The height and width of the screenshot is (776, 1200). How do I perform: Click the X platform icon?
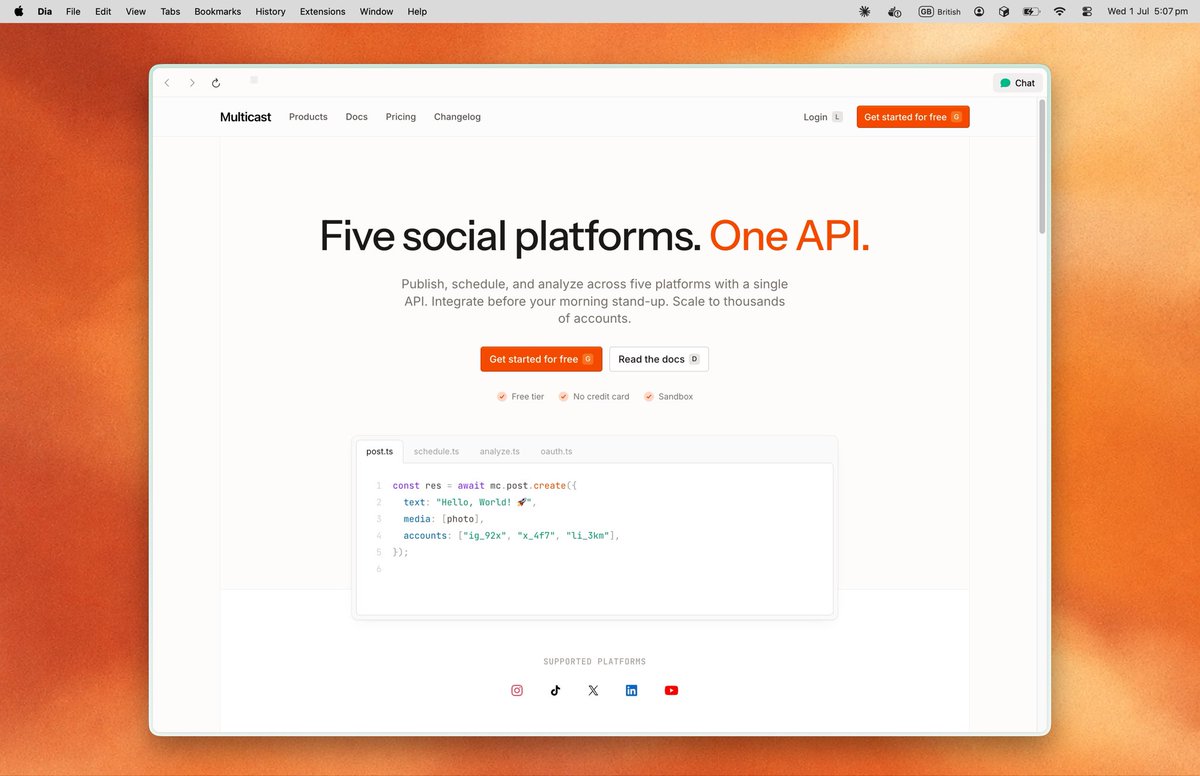(x=593, y=690)
